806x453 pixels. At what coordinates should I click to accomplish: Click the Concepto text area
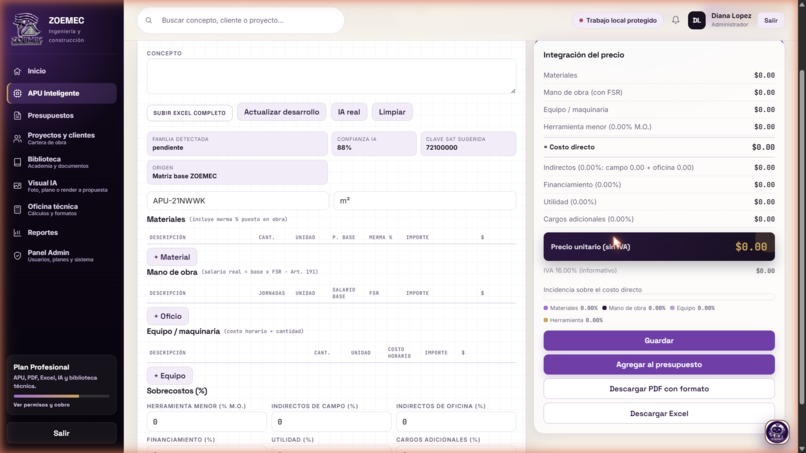331,76
